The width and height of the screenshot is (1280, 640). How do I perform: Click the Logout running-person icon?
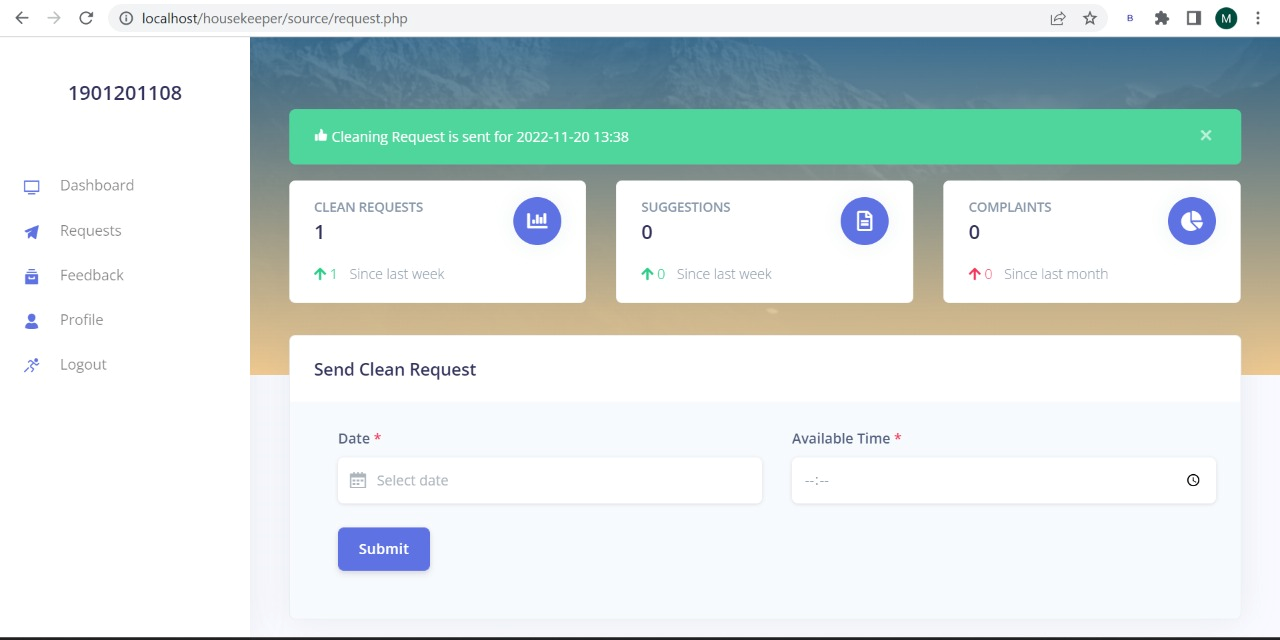click(31, 364)
